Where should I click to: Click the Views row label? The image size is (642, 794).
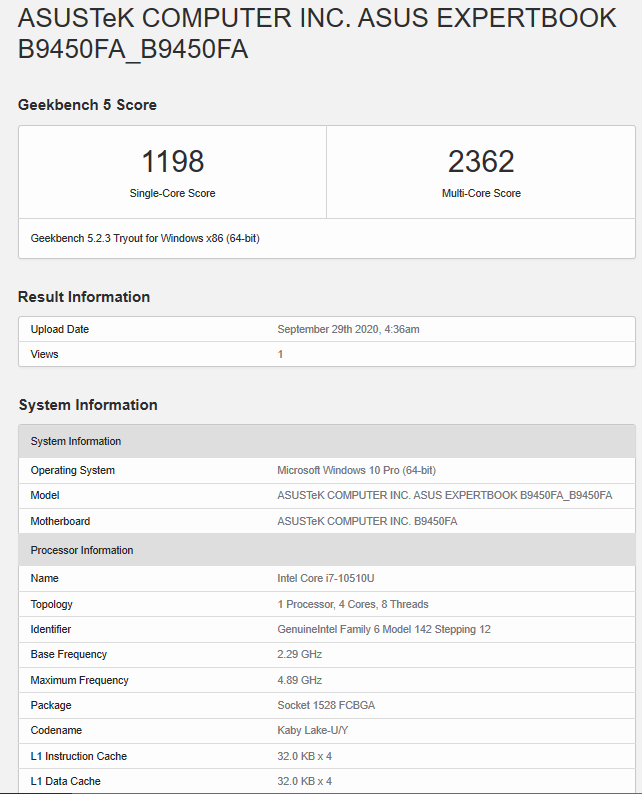(x=45, y=354)
